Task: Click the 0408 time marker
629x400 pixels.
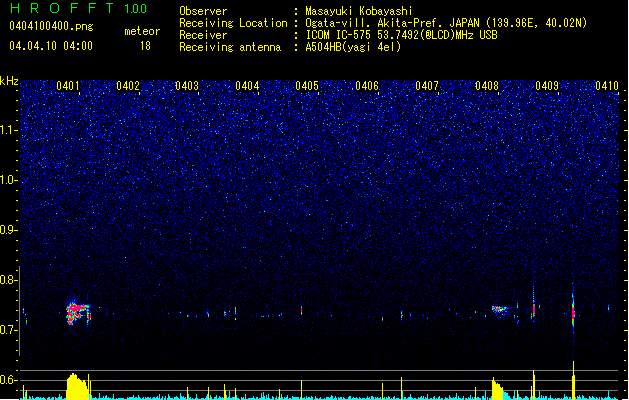Action: [487, 86]
